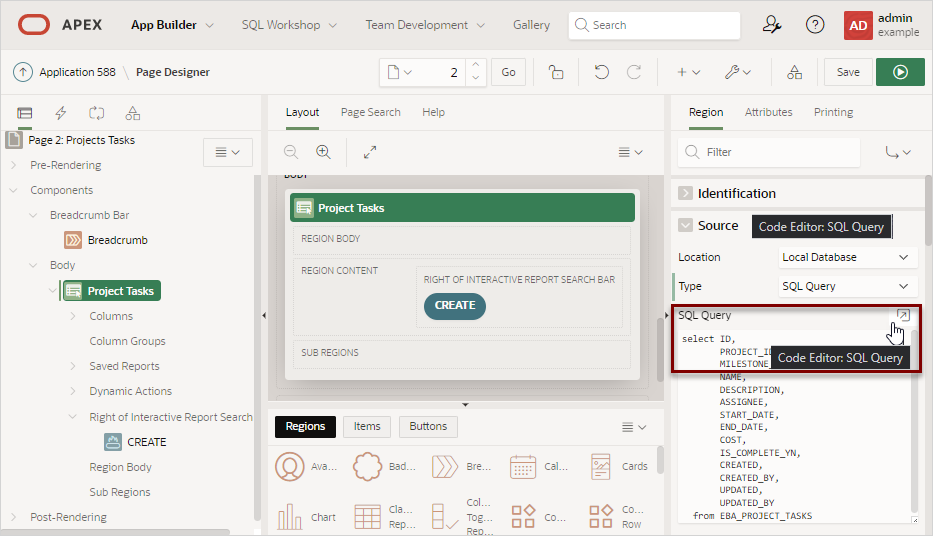The height and width of the screenshot is (536, 933).
Task: Show the Buttons gallery tab
Action: coord(428,427)
